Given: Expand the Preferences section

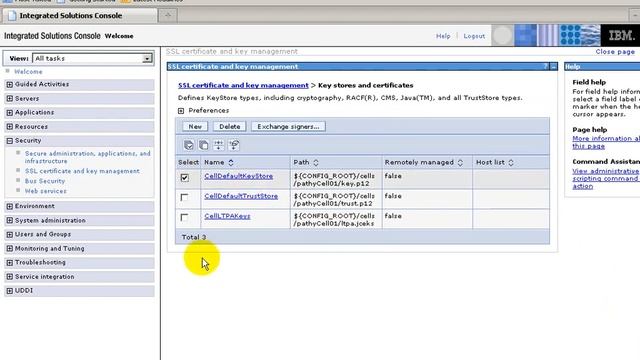Looking at the screenshot, I should (181, 111).
